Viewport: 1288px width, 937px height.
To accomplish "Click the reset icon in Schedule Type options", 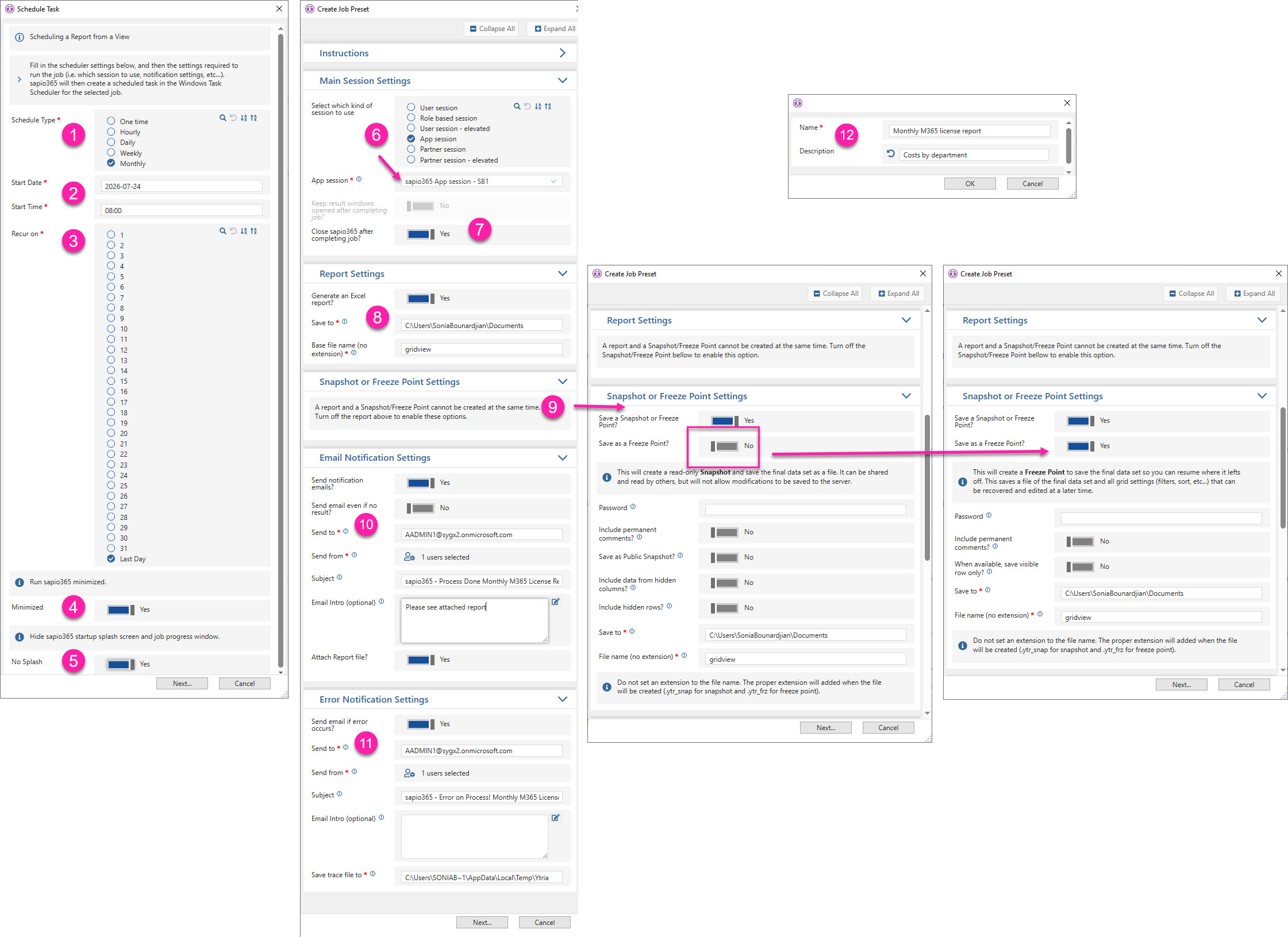I will coord(233,118).
